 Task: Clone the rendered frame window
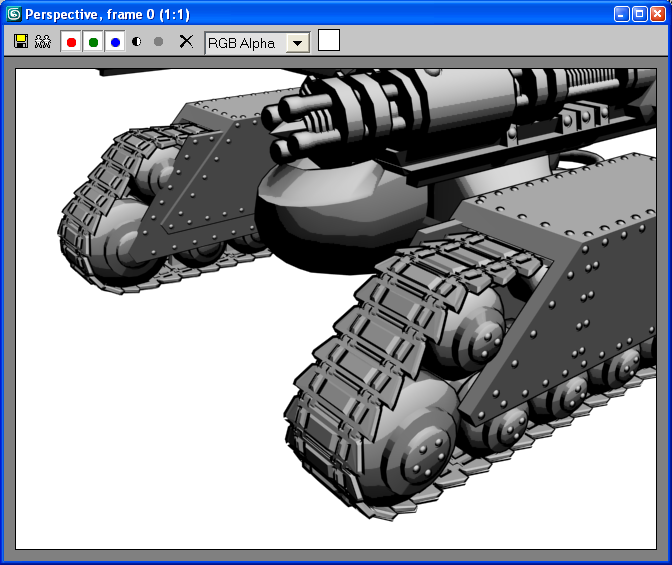pos(43,42)
